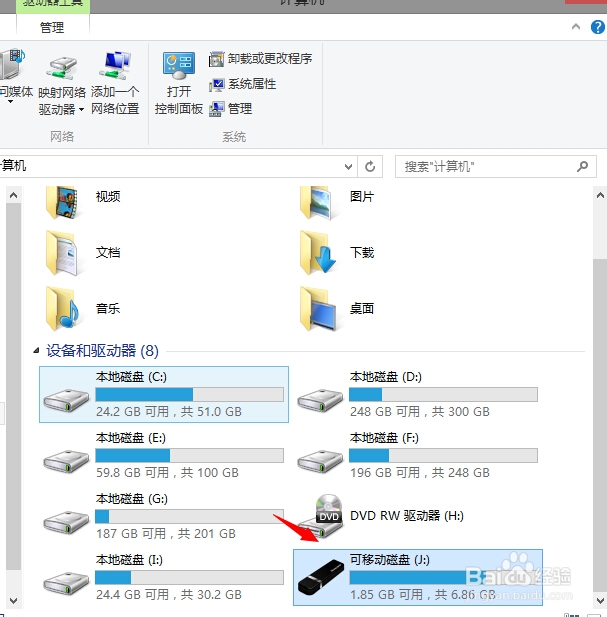
Task: Select the 本地磁盘 (C:) drive icon
Action: pos(66,401)
